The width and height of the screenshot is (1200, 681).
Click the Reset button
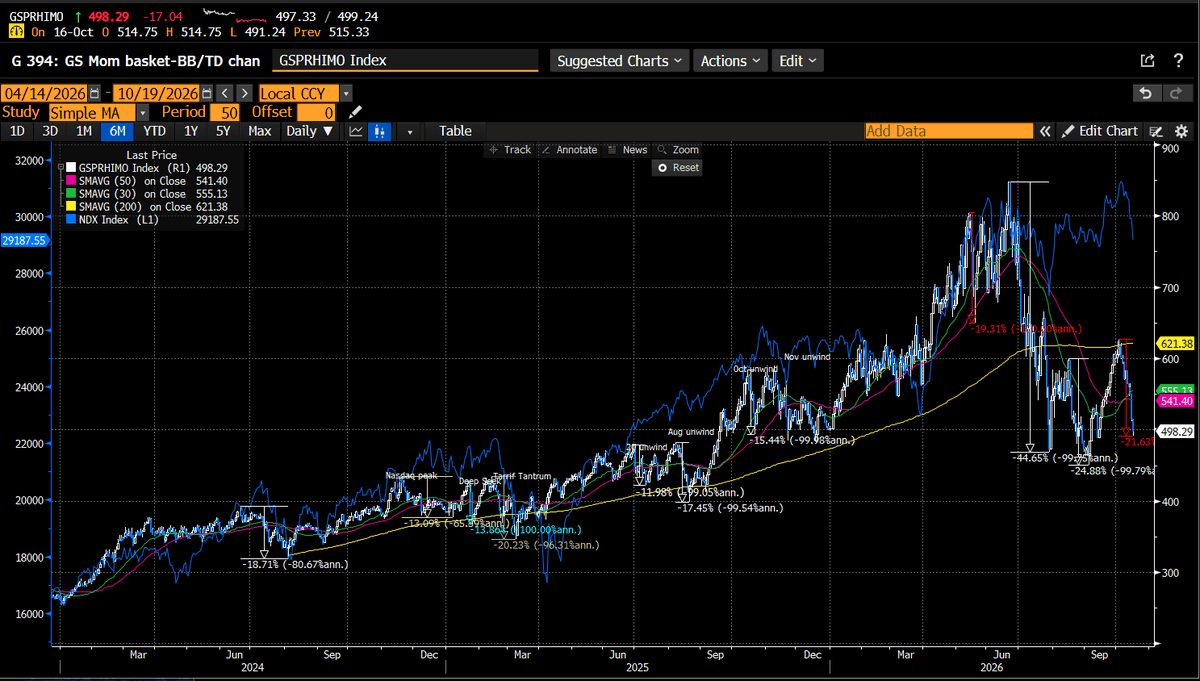678,168
